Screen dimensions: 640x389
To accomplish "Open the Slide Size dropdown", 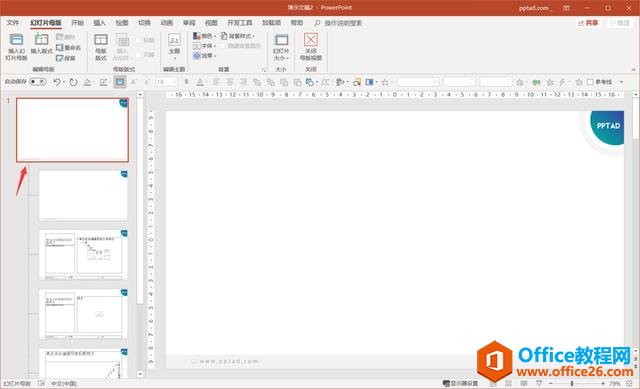I will coord(281,47).
